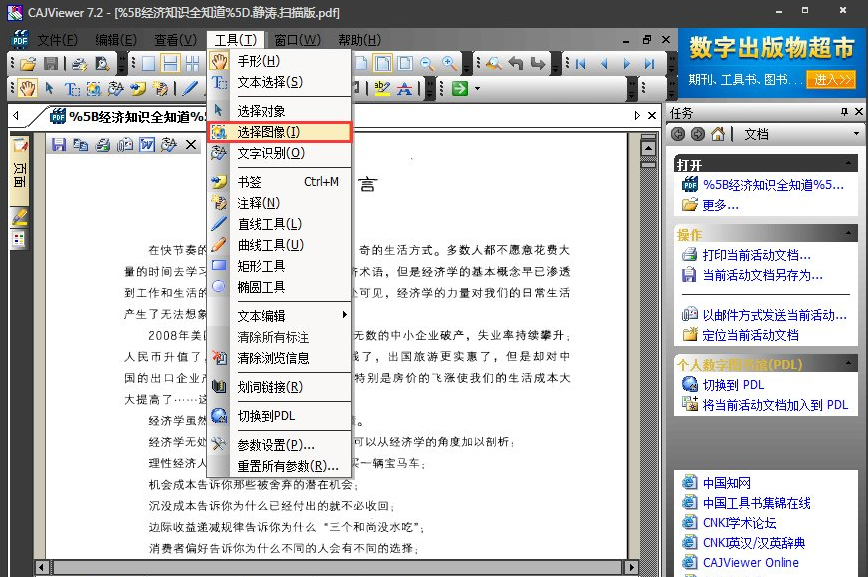Click 打印当前活动文档... link

[x=756, y=255]
